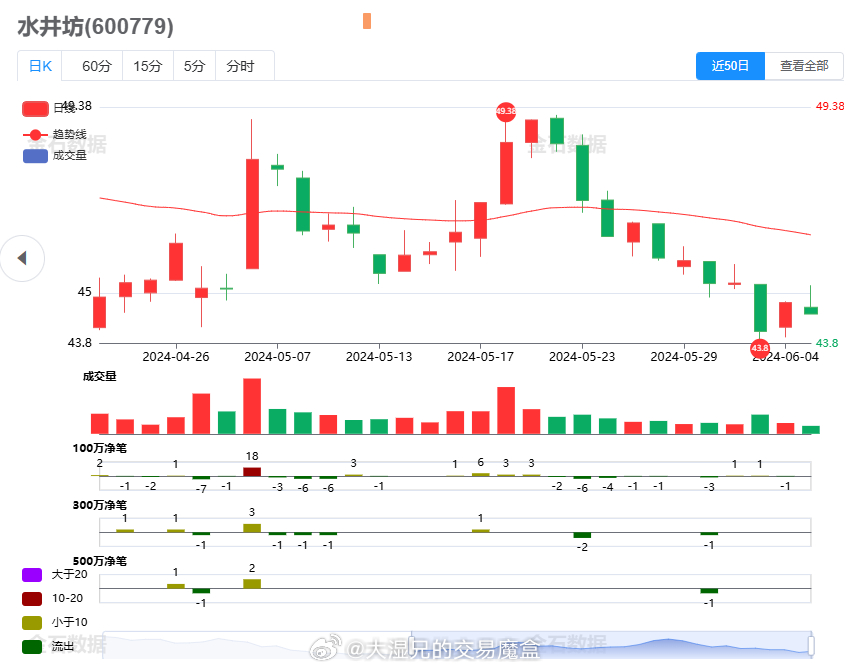Image resolution: width=854 pixels, height=669 pixels.
Task: Click the tall red candle on 2024-05-07's left
Action: (252, 214)
